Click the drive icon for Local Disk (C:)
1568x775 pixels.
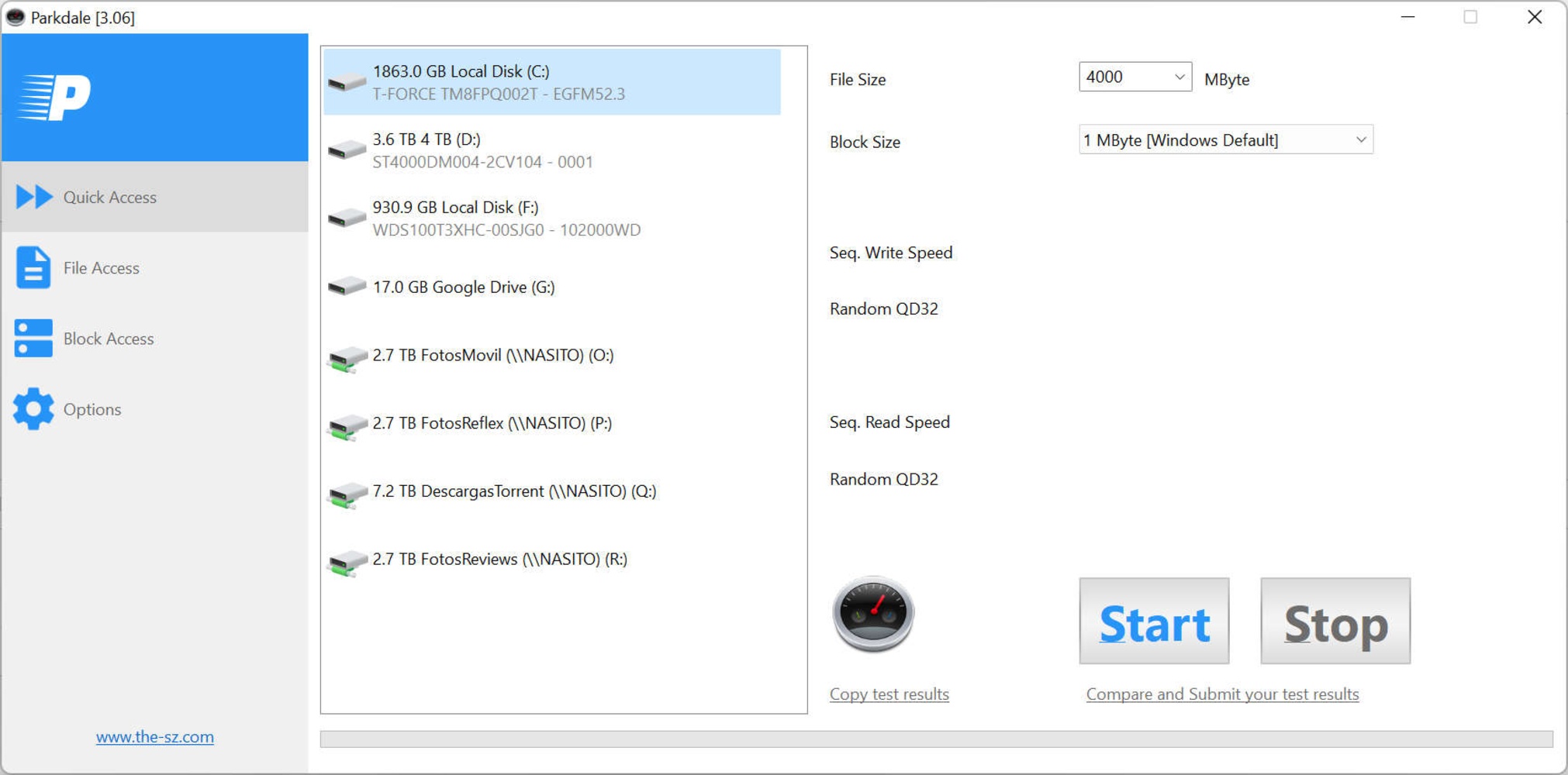click(347, 82)
